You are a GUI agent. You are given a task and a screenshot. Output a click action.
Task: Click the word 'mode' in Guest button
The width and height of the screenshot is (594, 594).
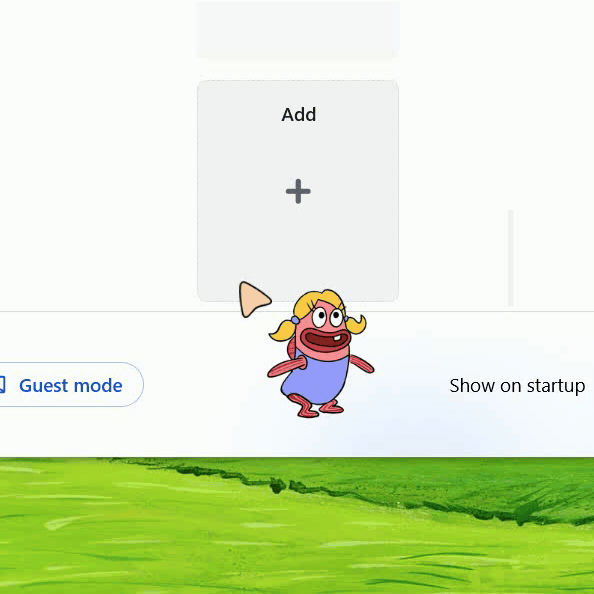click(x=98, y=386)
